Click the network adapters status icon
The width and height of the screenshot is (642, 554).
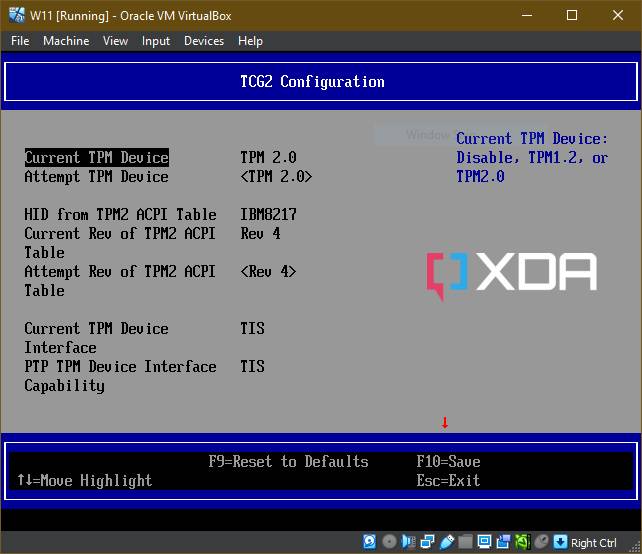(x=428, y=542)
